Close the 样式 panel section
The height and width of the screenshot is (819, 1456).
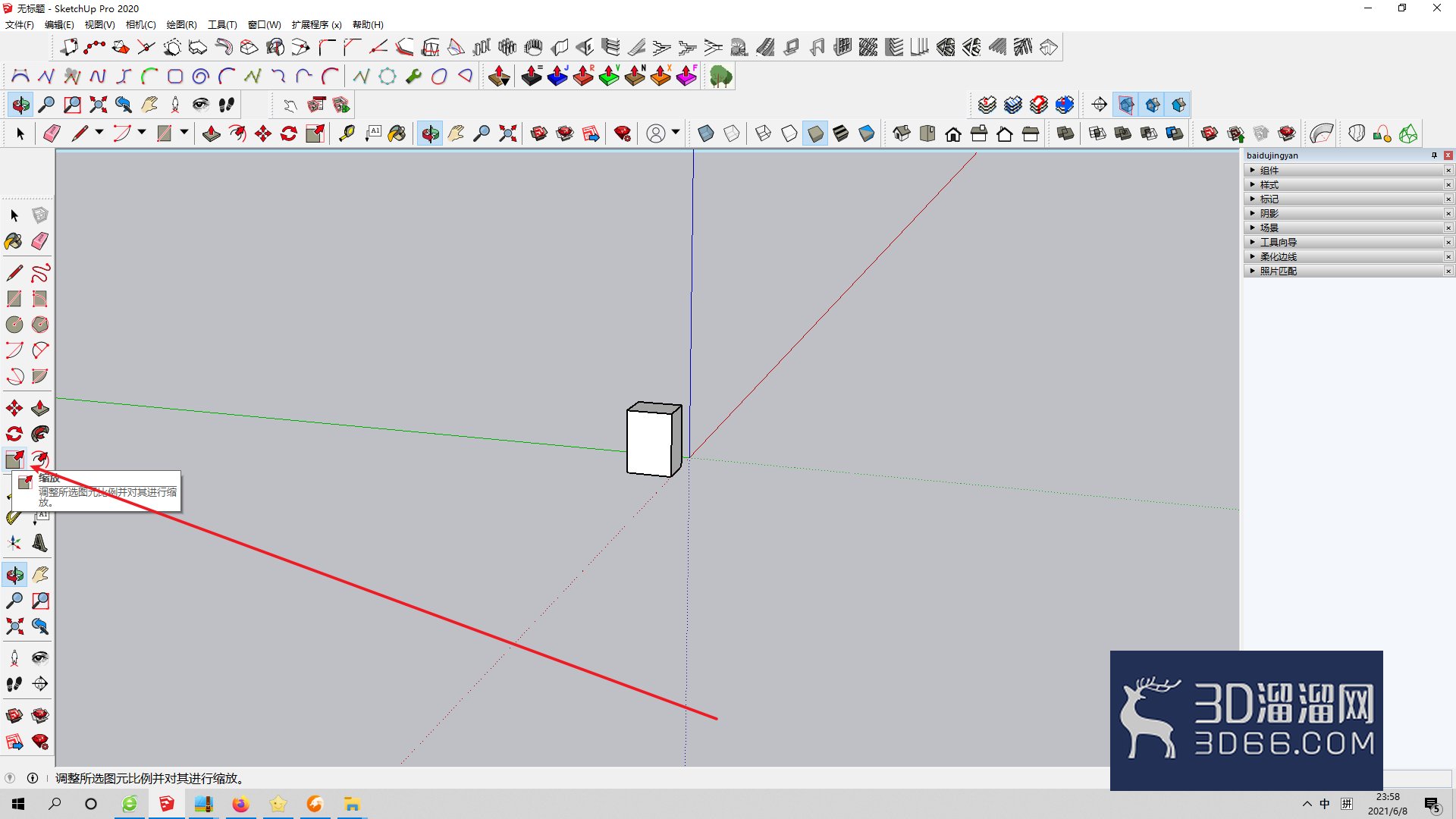pos(1448,185)
